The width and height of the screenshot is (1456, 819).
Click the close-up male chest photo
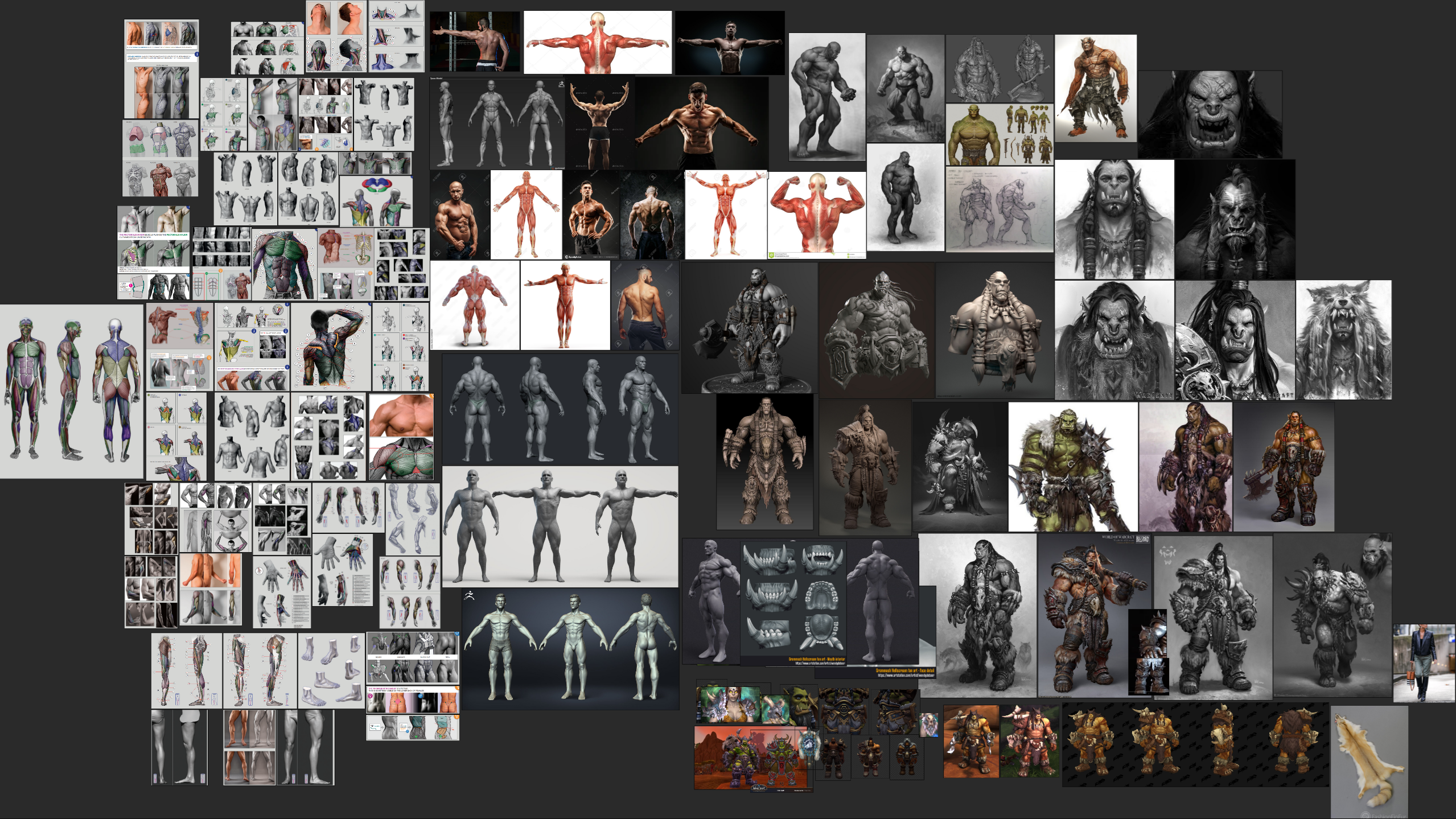[401, 415]
